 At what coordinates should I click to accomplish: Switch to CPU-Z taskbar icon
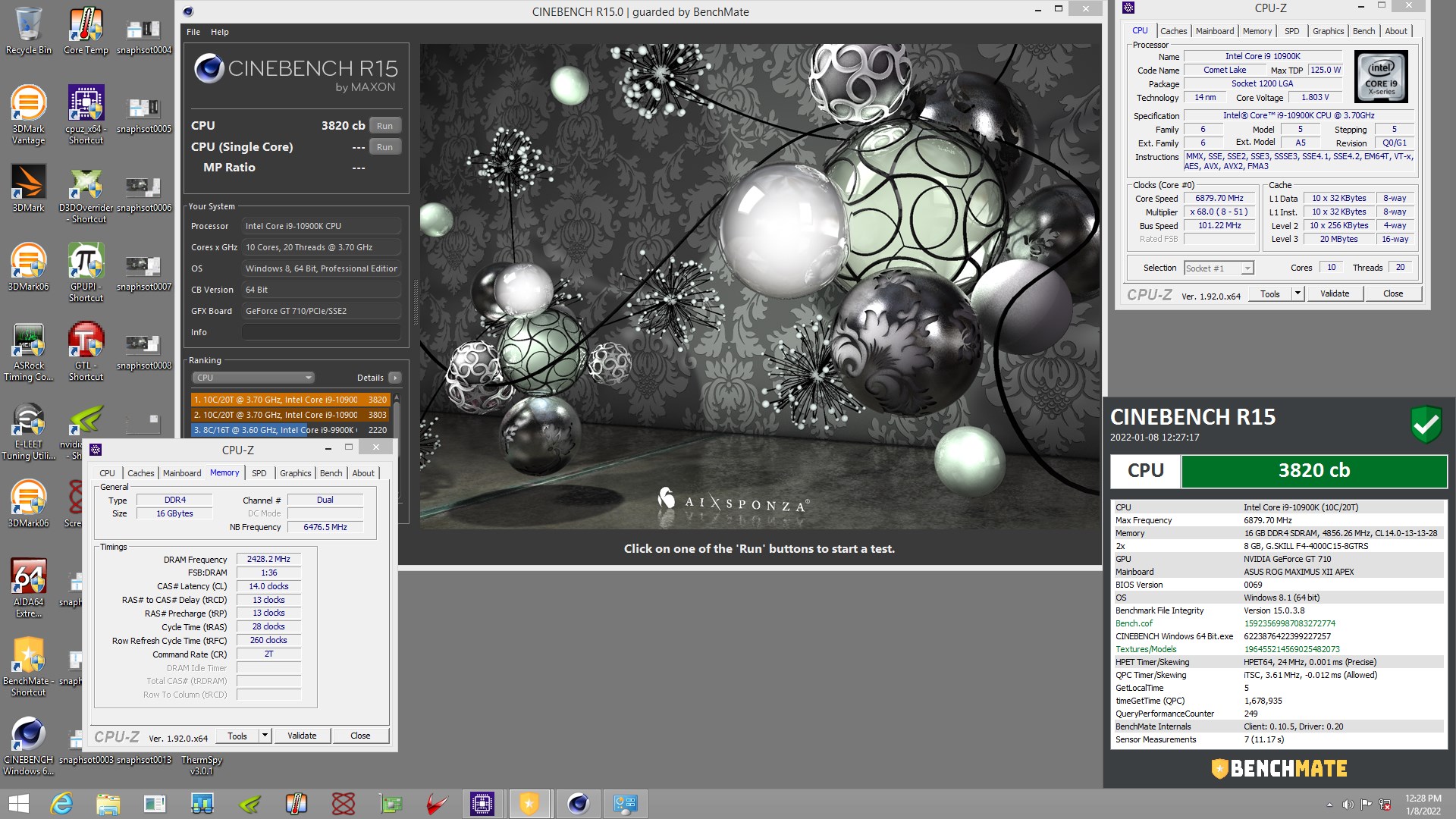[x=482, y=804]
